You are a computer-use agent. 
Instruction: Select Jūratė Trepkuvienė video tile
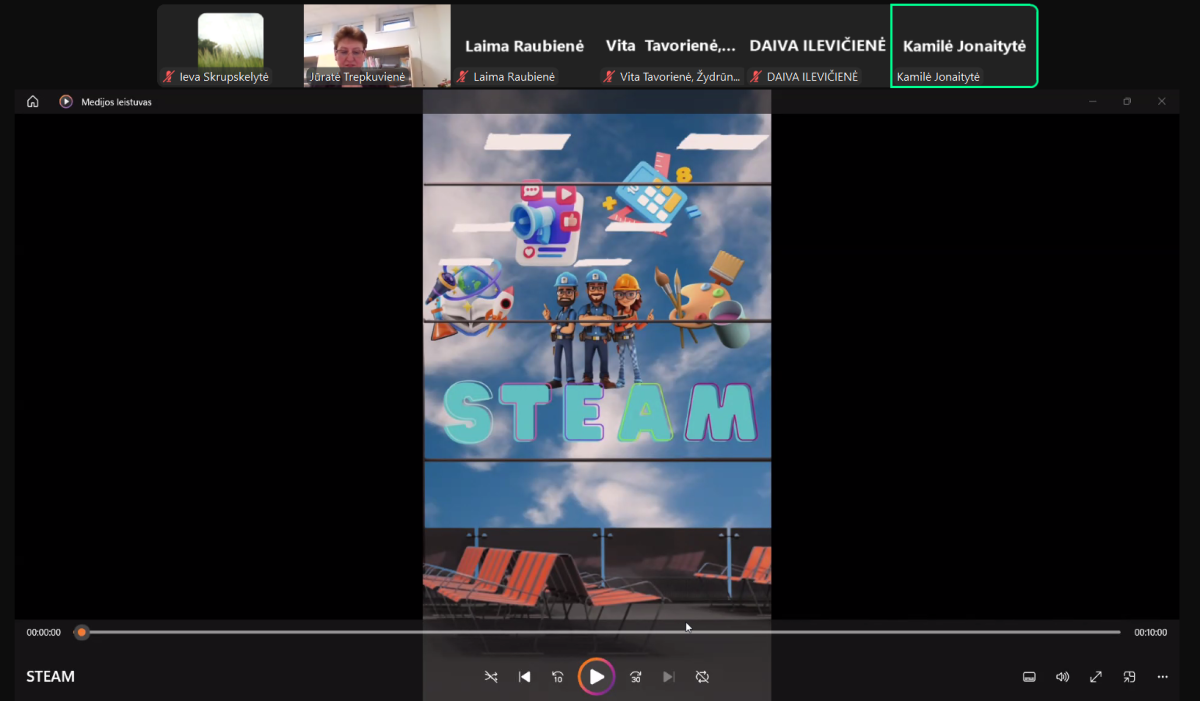[377, 46]
